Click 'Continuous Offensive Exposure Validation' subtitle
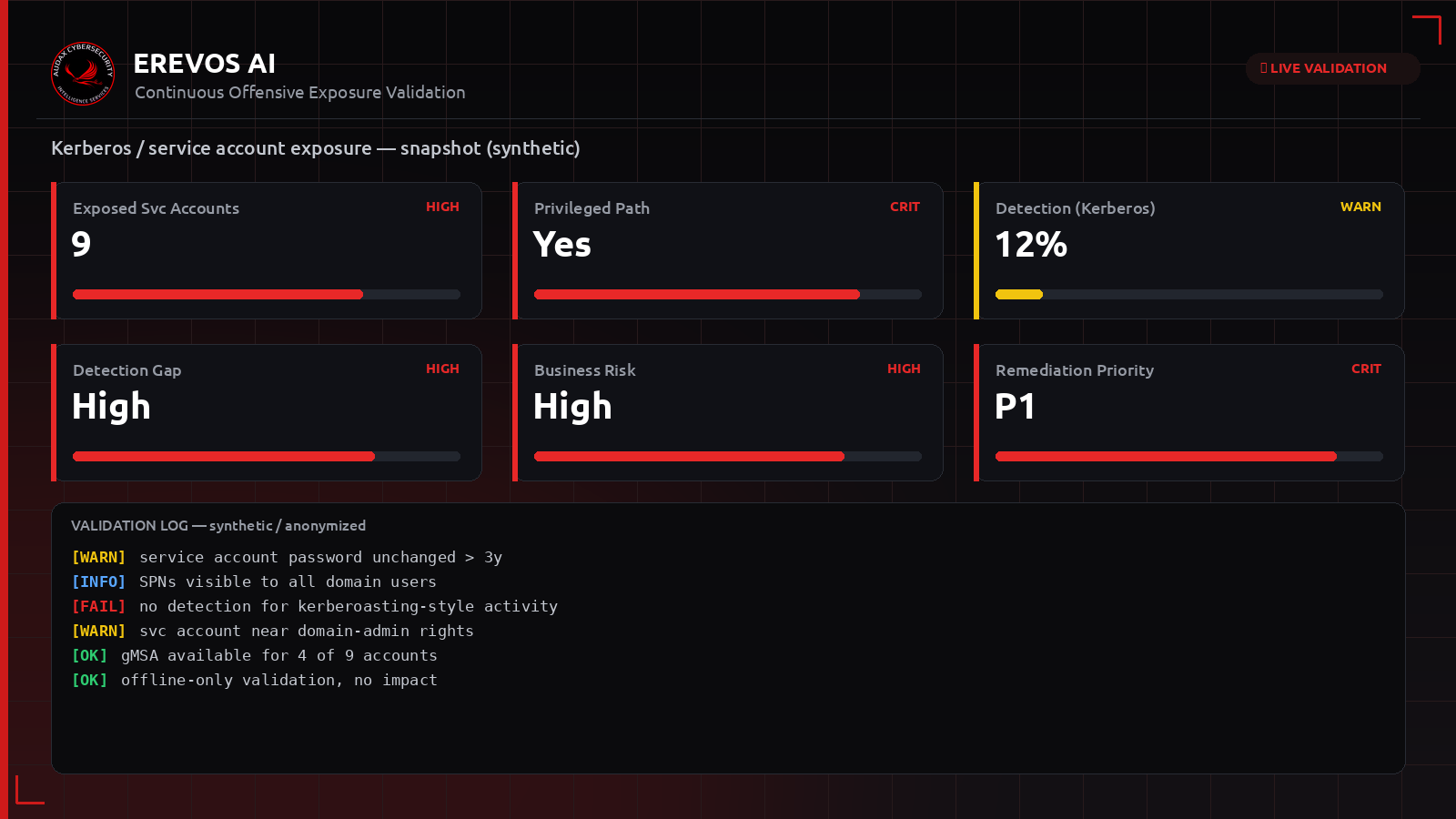The image size is (1456, 819). tap(300, 93)
